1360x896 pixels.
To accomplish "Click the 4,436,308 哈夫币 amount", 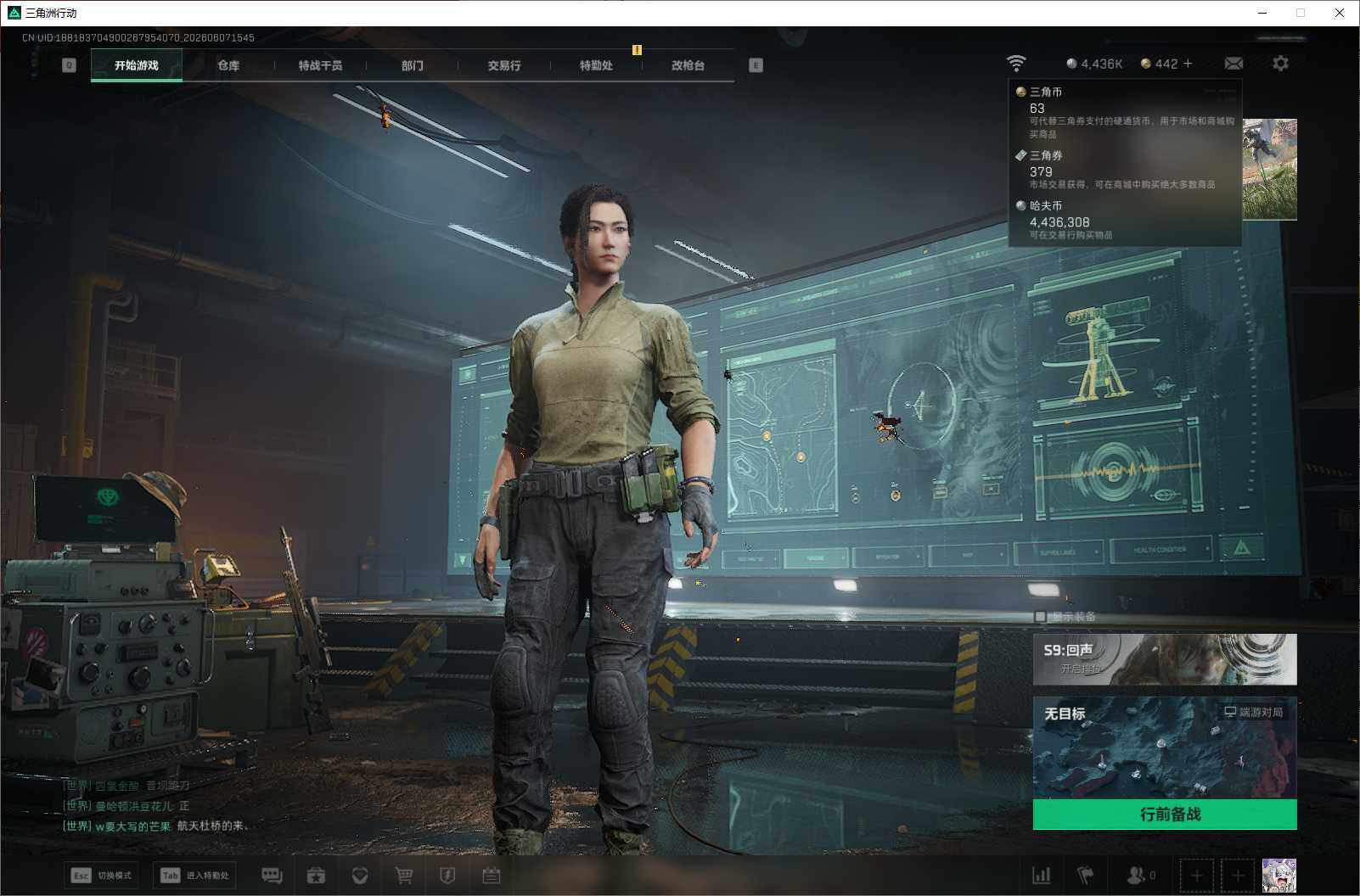I will [x=1059, y=222].
